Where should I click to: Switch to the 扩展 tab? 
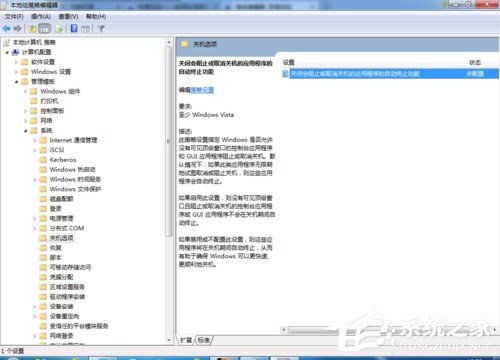point(186,340)
